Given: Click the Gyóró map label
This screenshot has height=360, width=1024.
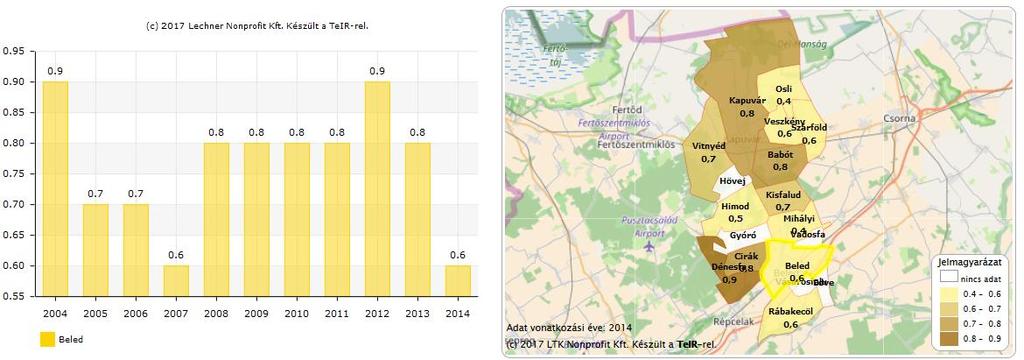Looking at the screenshot, I should tap(743, 235).
